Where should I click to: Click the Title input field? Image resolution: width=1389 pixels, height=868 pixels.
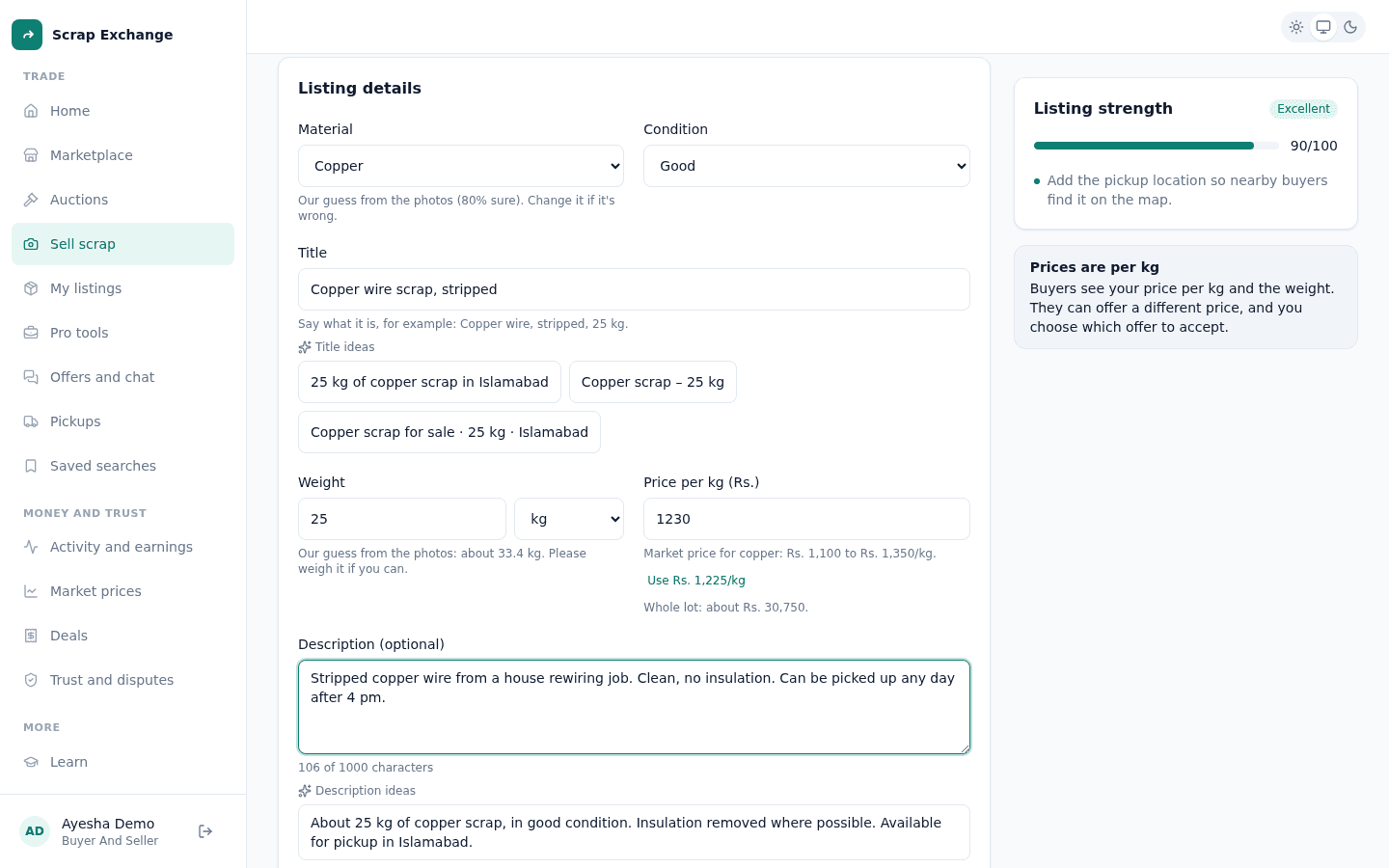coord(634,289)
